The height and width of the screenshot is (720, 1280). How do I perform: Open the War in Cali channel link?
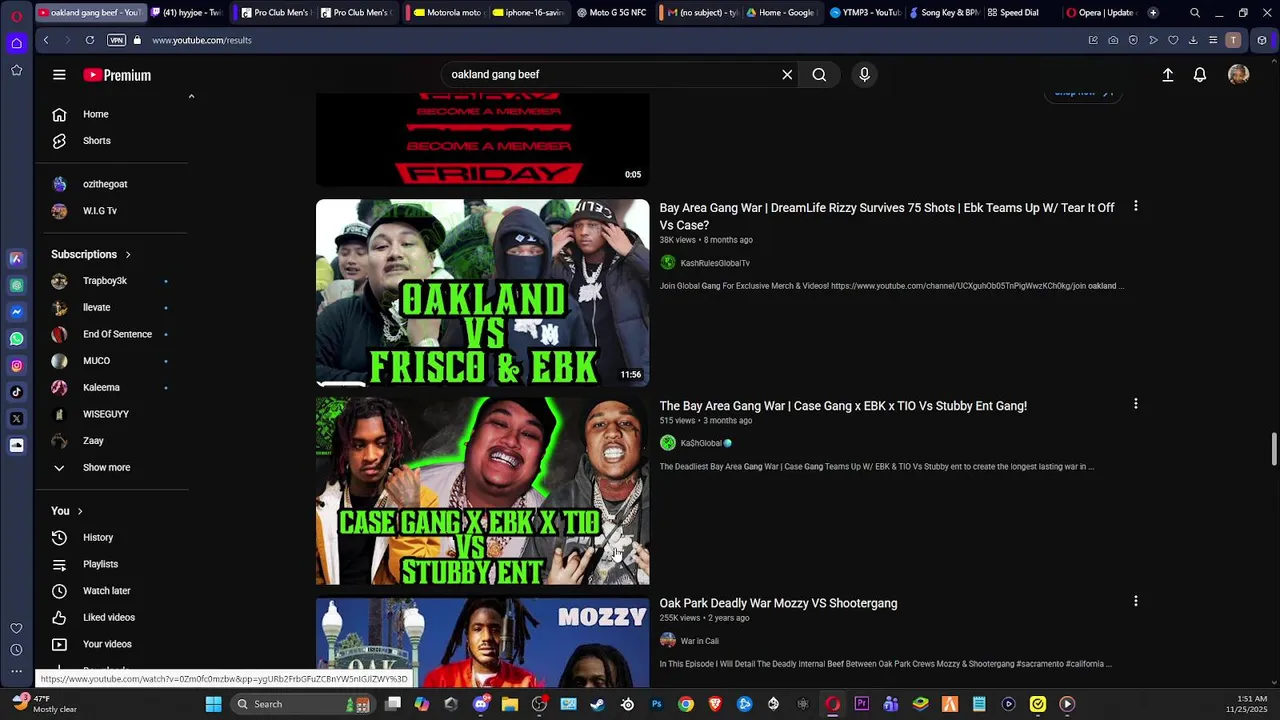[x=699, y=641]
